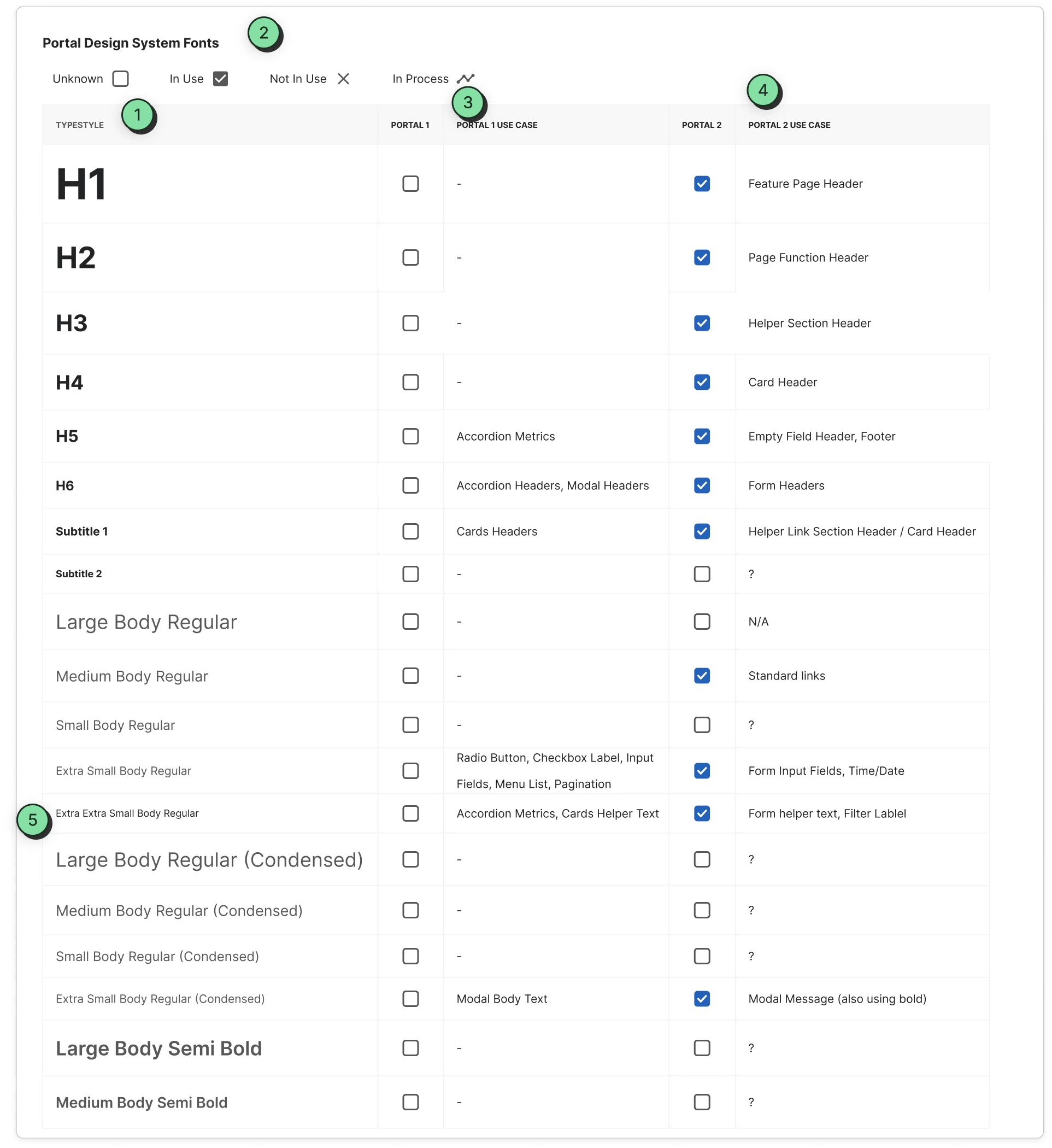
Task: Click Accordion Metrics, Cards Helper Text cell
Action: click(x=557, y=813)
